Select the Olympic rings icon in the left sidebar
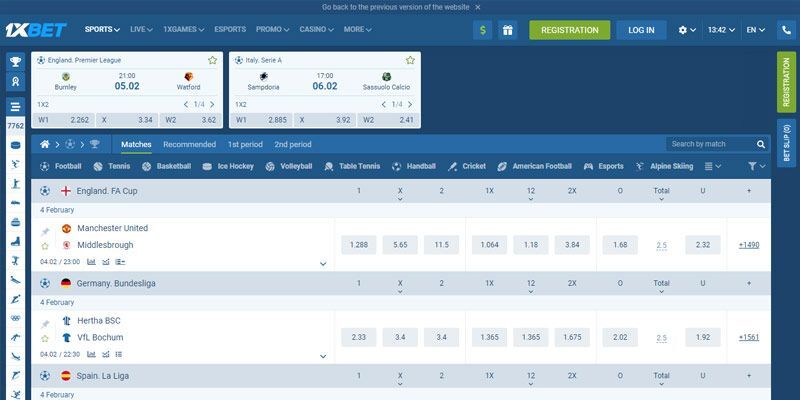Viewport: 800px width, 400px height. click(x=16, y=318)
